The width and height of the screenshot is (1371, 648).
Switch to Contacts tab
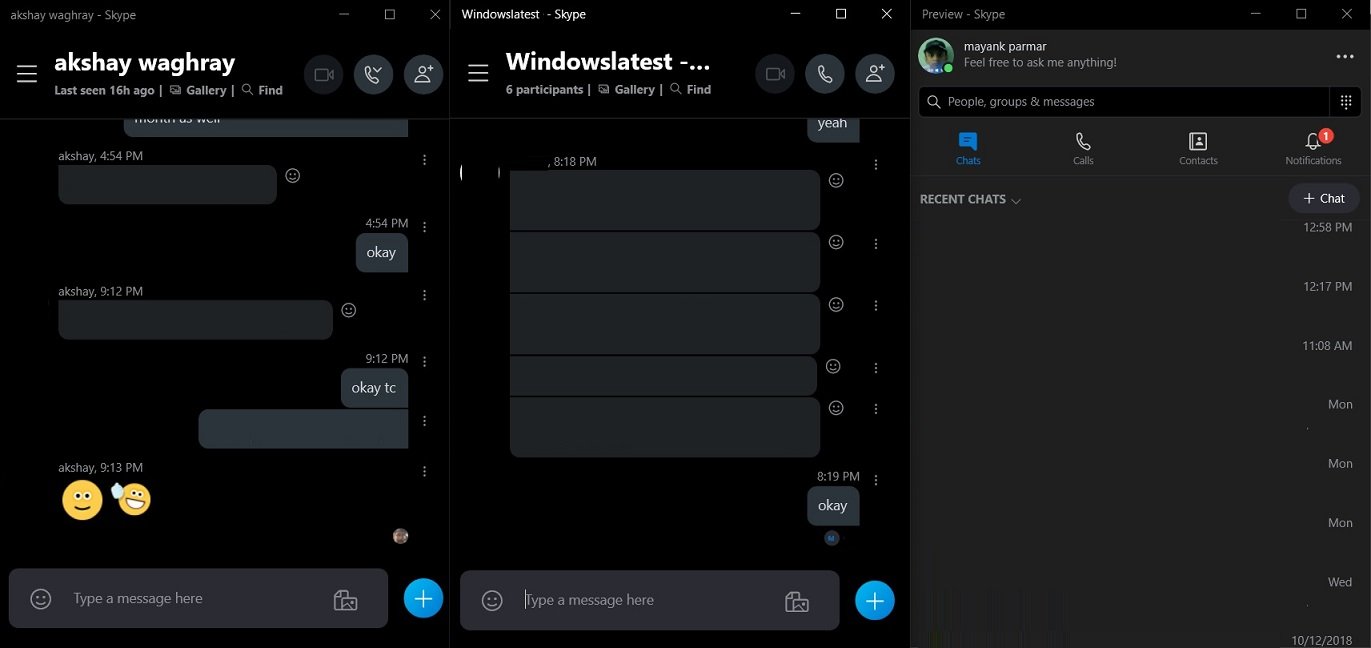(1198, 148)
